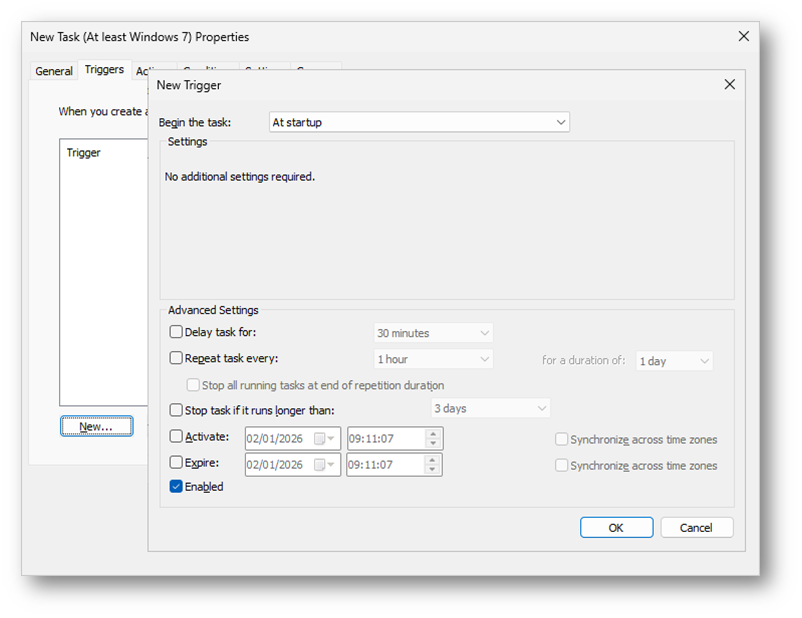Enable the Activate checkbox
802x618 pixels.
tap(177, 437)
